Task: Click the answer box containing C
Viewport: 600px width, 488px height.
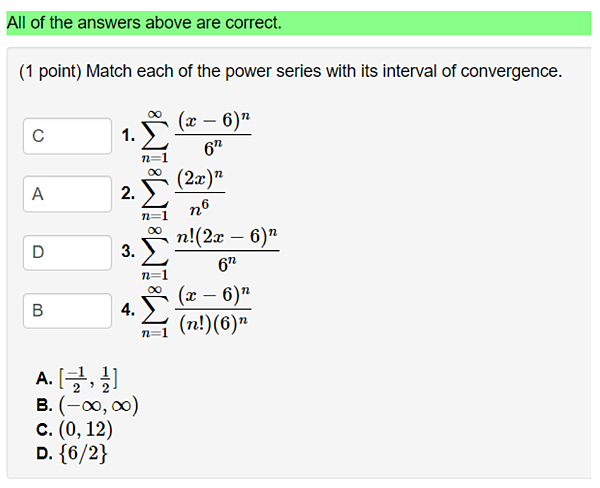Action: pos(67,136)
